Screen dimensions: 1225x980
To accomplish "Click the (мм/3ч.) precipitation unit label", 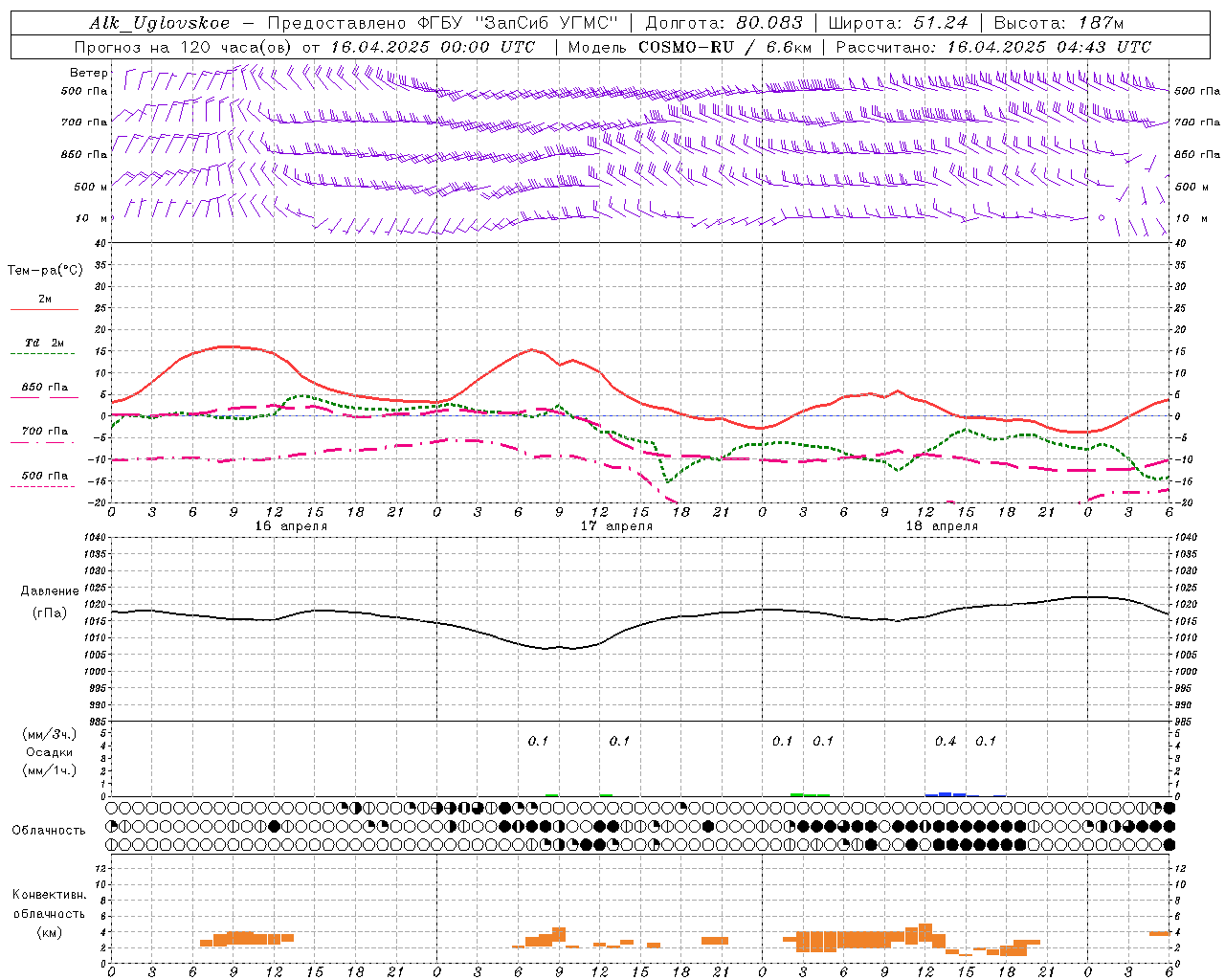I will pyautogui.click(x=49, y=734).
